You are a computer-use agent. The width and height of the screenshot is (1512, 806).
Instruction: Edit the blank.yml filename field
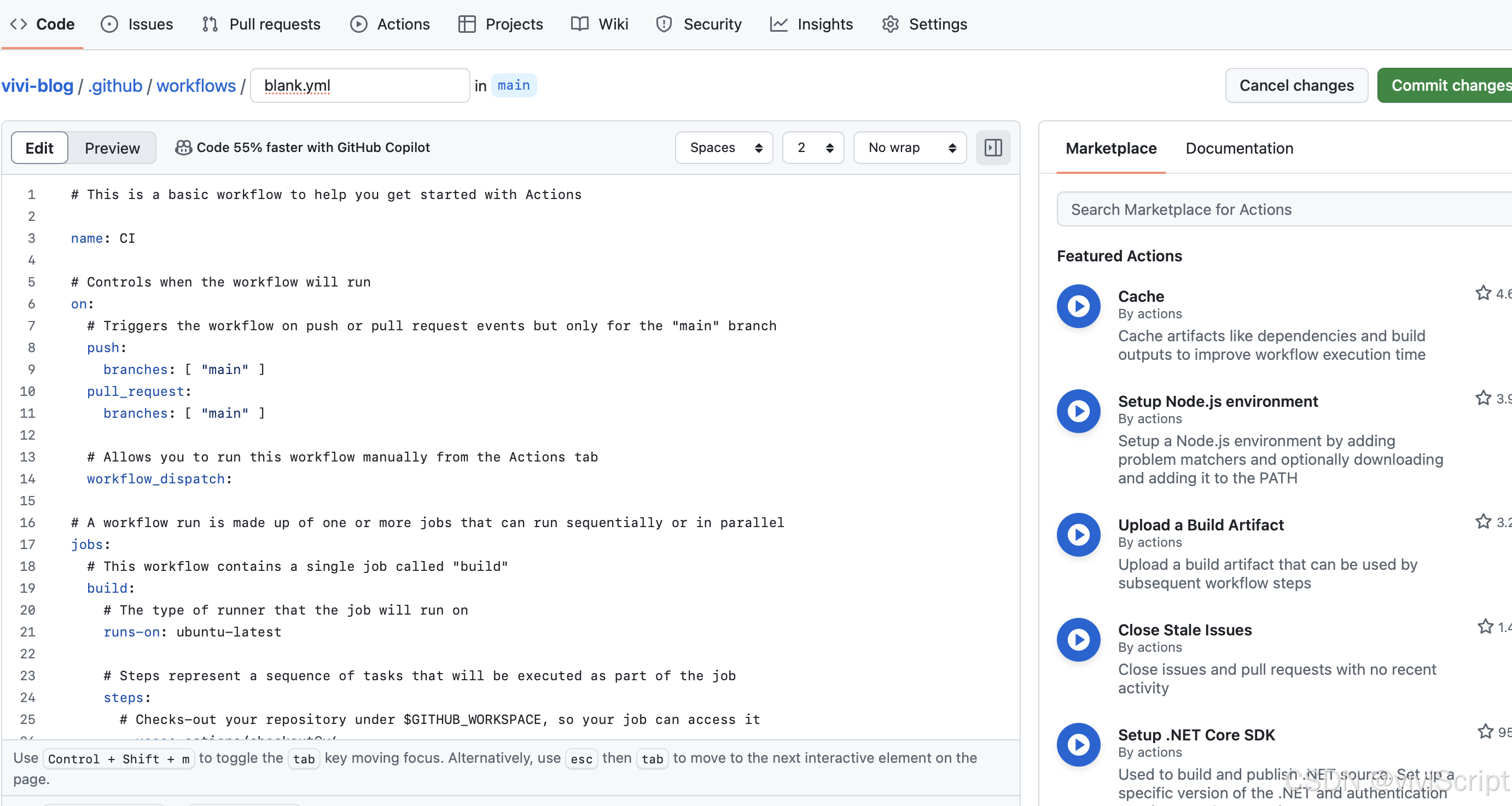click(360, 86)
